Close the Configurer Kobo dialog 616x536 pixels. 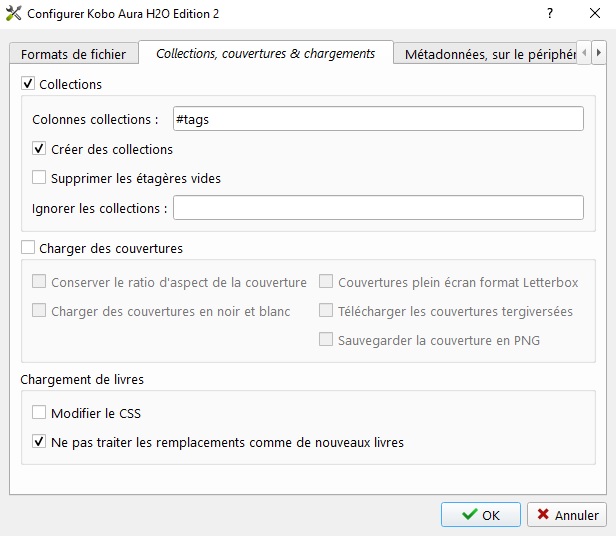coord(595,13)
